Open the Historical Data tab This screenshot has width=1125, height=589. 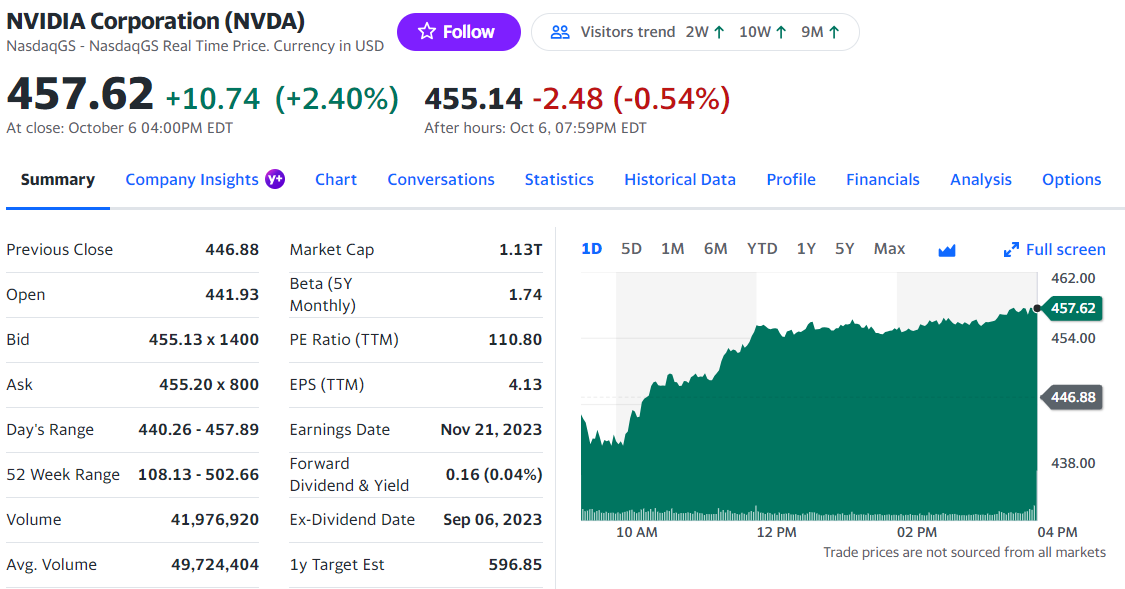pos(680,180)
